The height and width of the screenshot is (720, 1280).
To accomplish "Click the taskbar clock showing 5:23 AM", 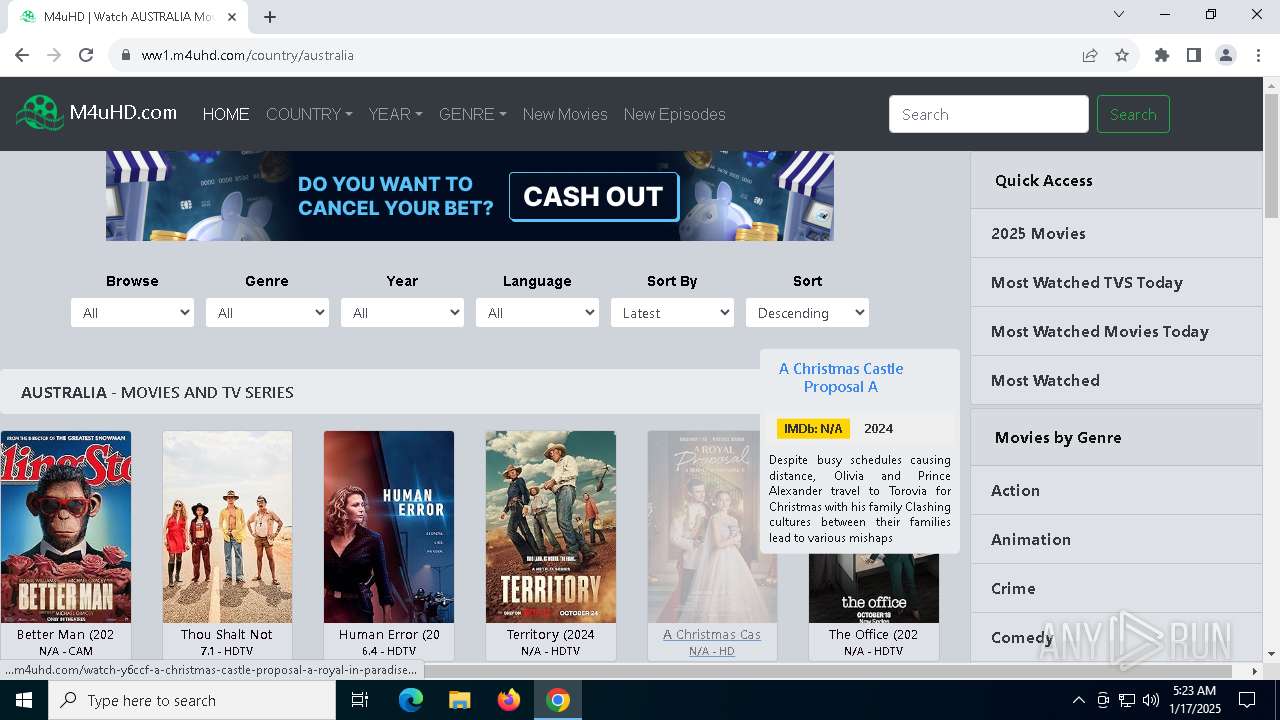I will coord(1194,700).
